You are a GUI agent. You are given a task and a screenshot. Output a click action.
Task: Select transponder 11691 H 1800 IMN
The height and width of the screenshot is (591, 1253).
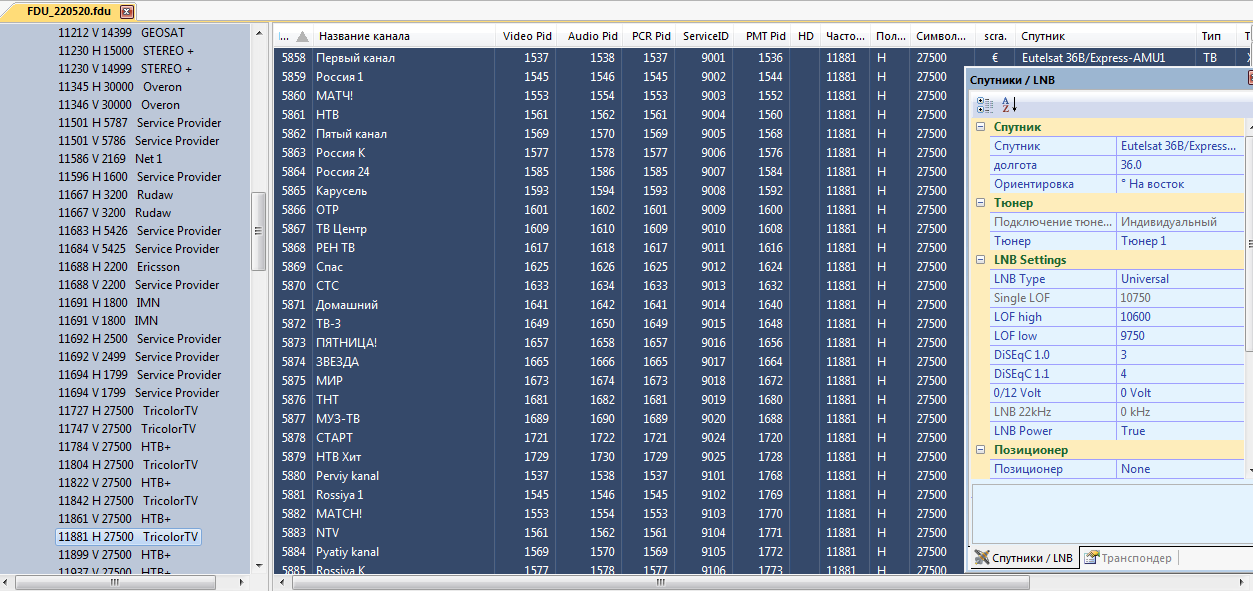click(x=108, y=303)
